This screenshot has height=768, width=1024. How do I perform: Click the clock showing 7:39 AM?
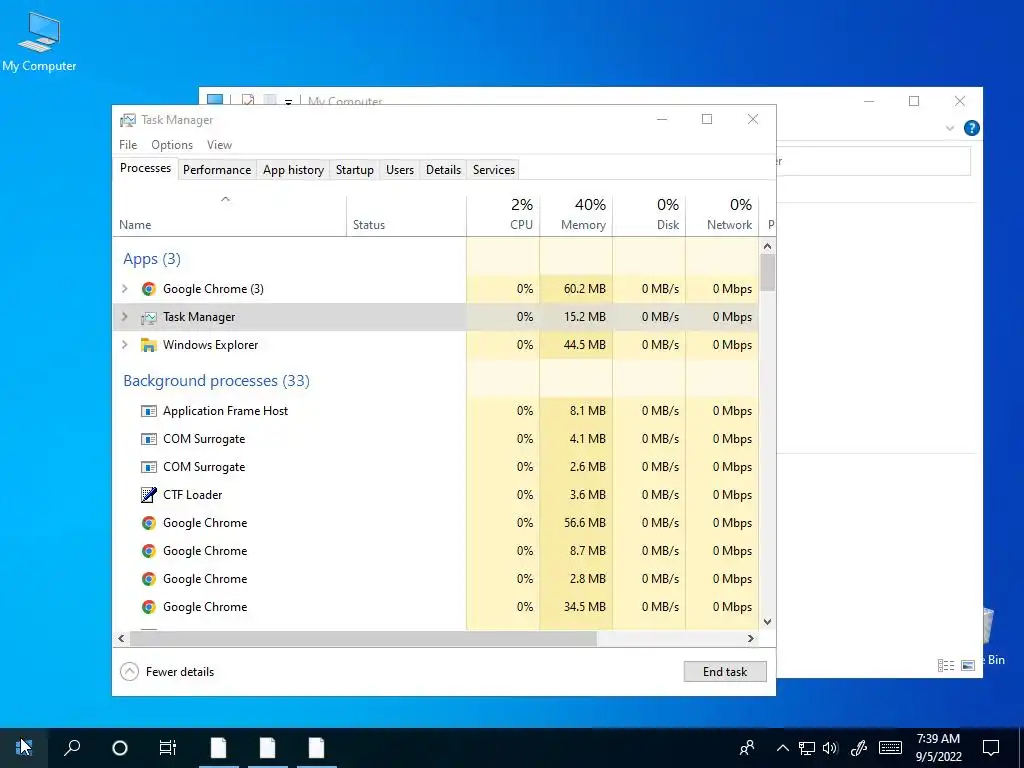(x=938, y=739)
